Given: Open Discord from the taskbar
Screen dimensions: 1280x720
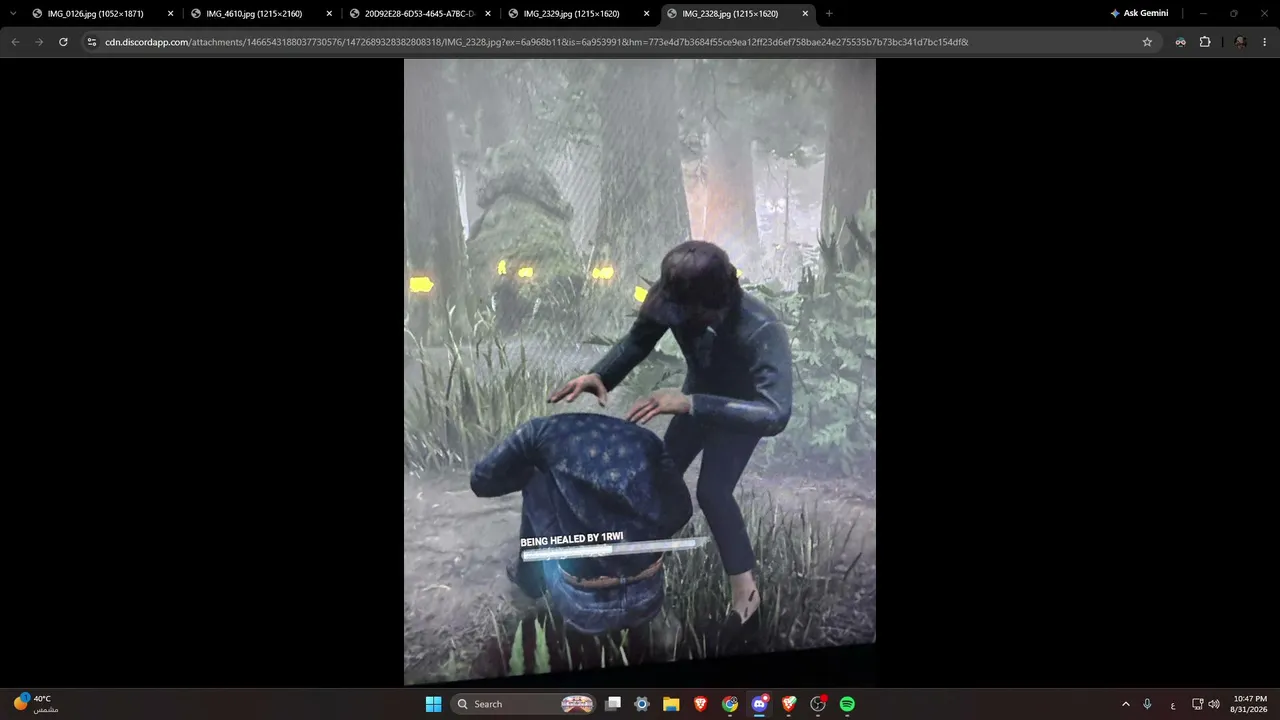Looking at the screenshot, I should [760, 704].
